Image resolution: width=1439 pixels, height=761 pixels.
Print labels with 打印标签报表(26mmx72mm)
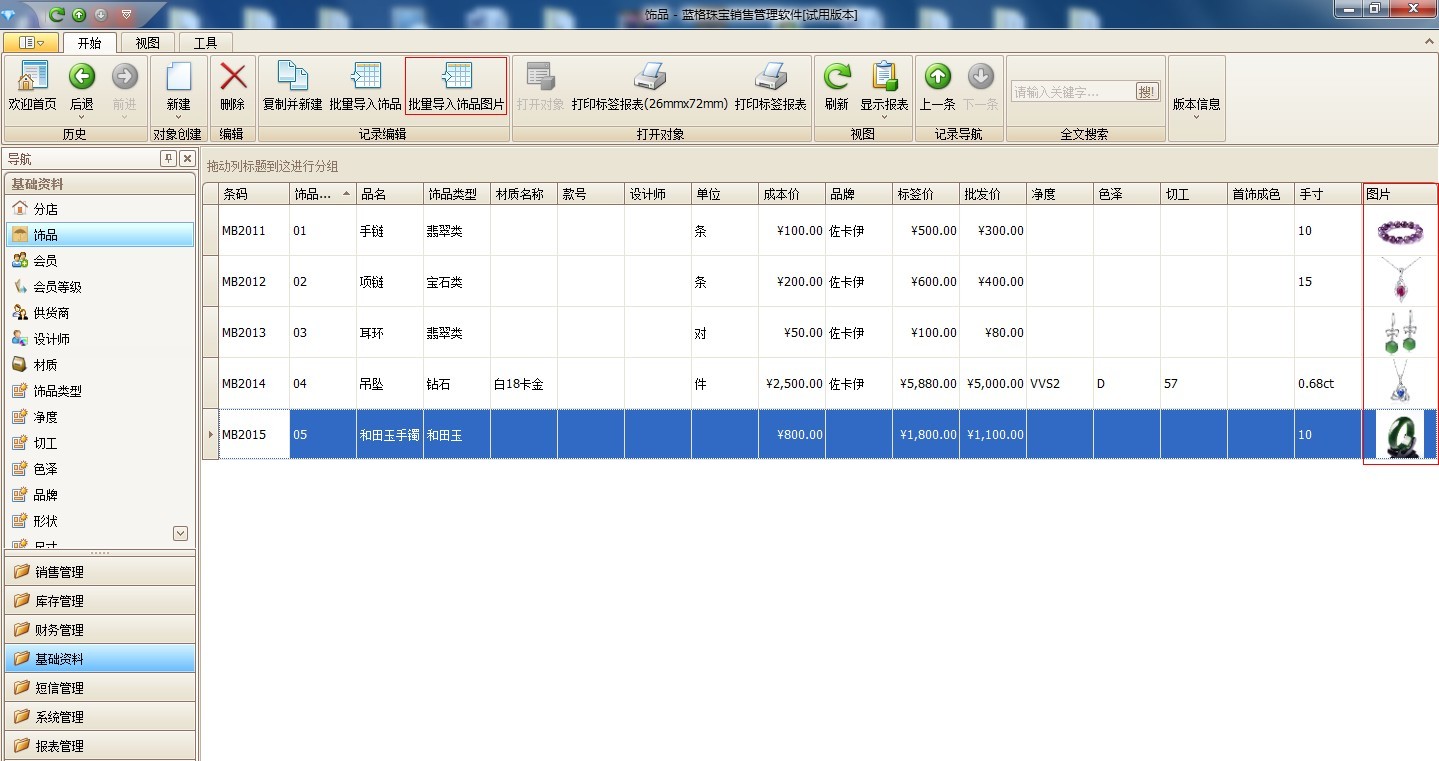coord(649,78)
